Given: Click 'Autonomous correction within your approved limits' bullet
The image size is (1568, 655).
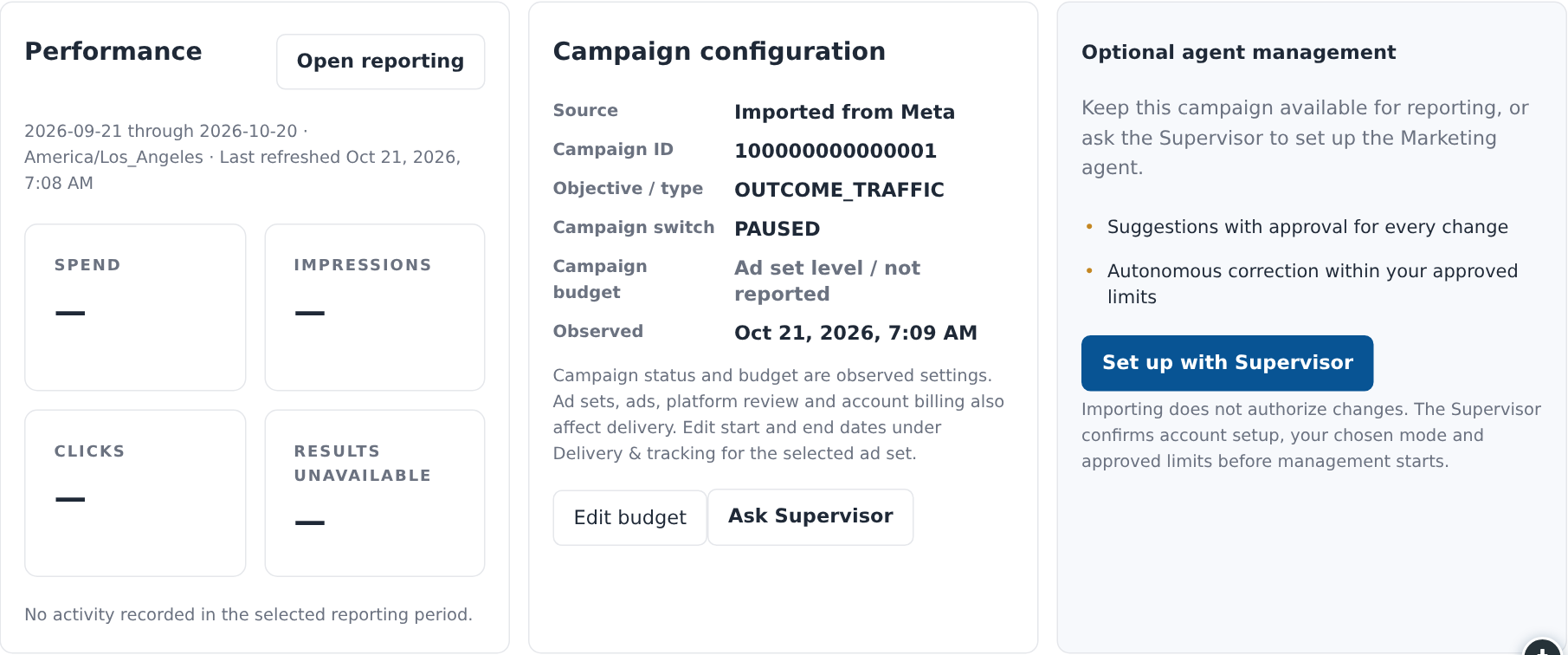Looking at the screenshot, I should point(1313,283).
